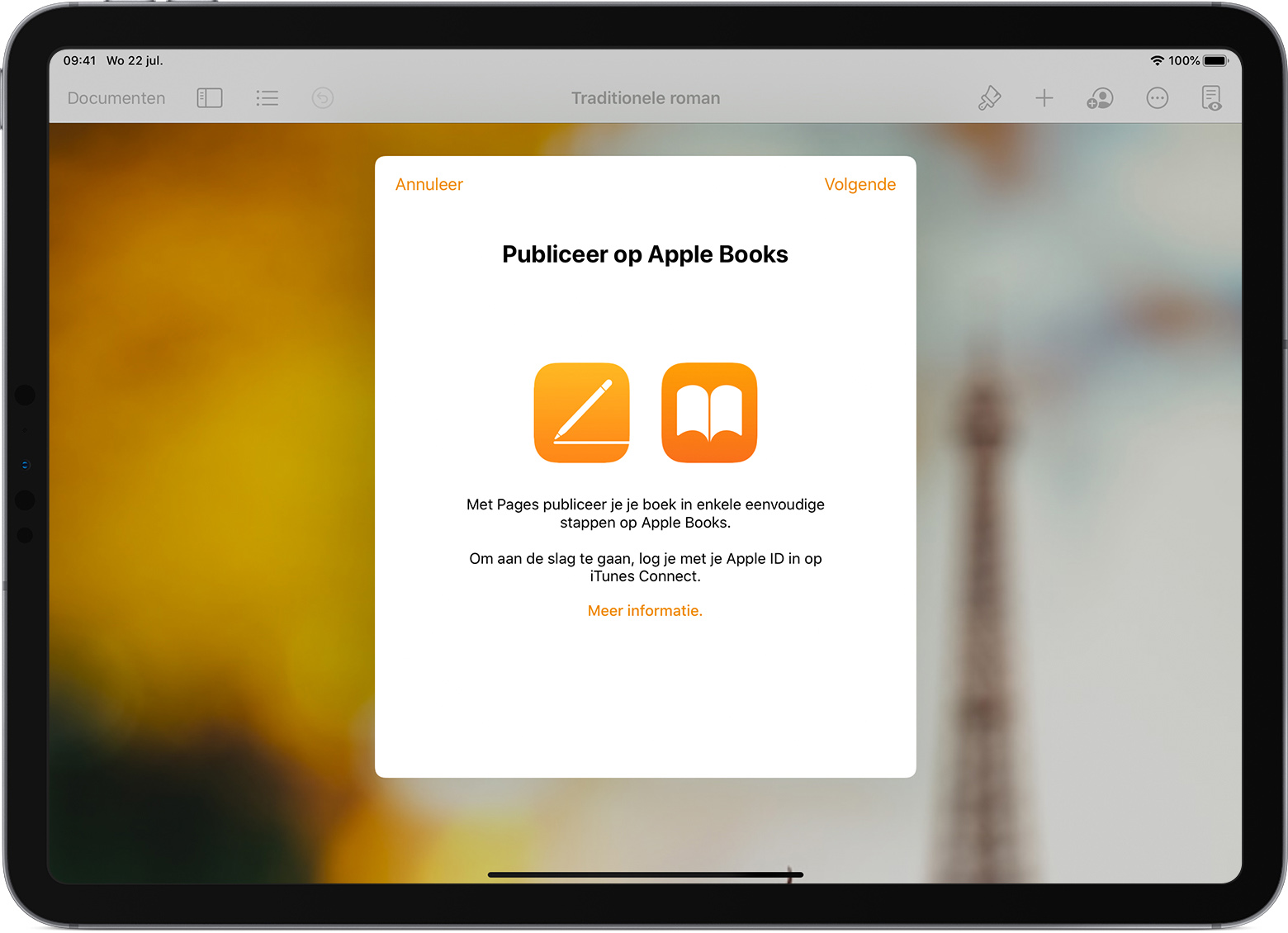Tap the Undo arrow icon
The width and height of the screenshot is (1288, 933).
[x=322, y=97]
